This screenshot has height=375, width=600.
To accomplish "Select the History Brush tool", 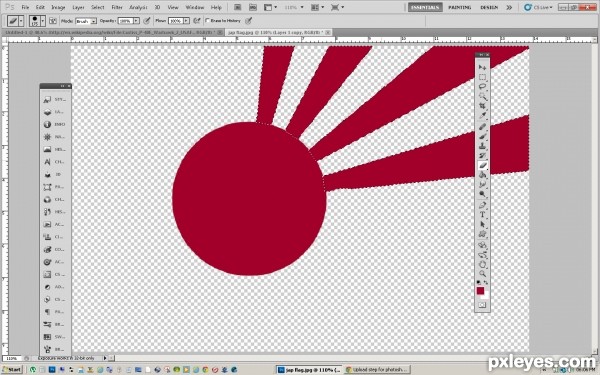I will 482,155.
